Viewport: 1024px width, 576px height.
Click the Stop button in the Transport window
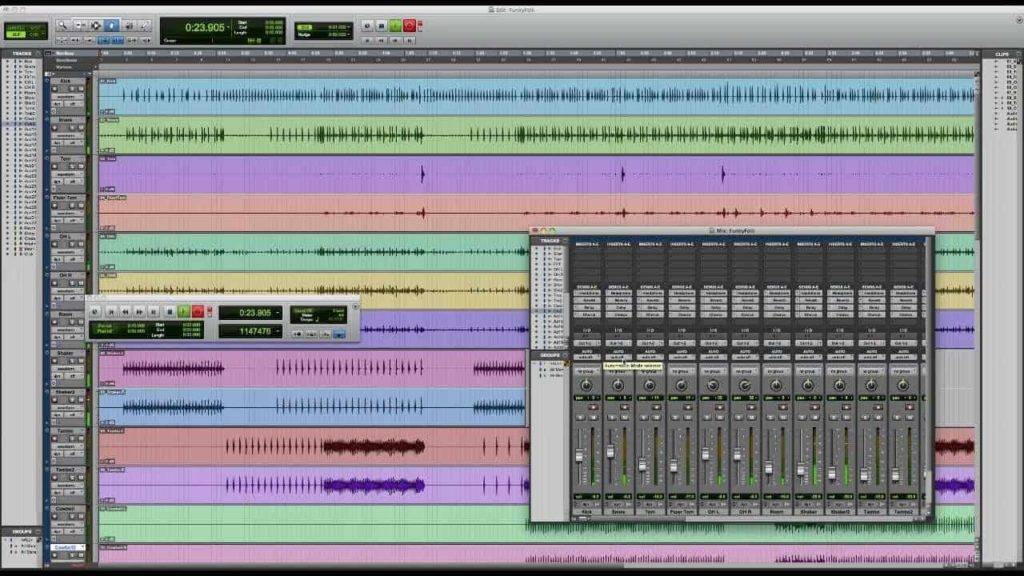point(169,311)
